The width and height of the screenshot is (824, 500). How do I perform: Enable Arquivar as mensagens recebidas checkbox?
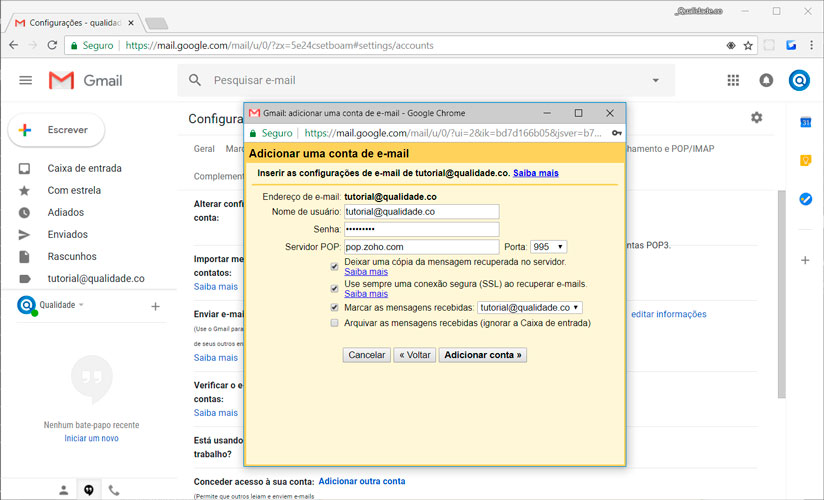pos(334,323)
